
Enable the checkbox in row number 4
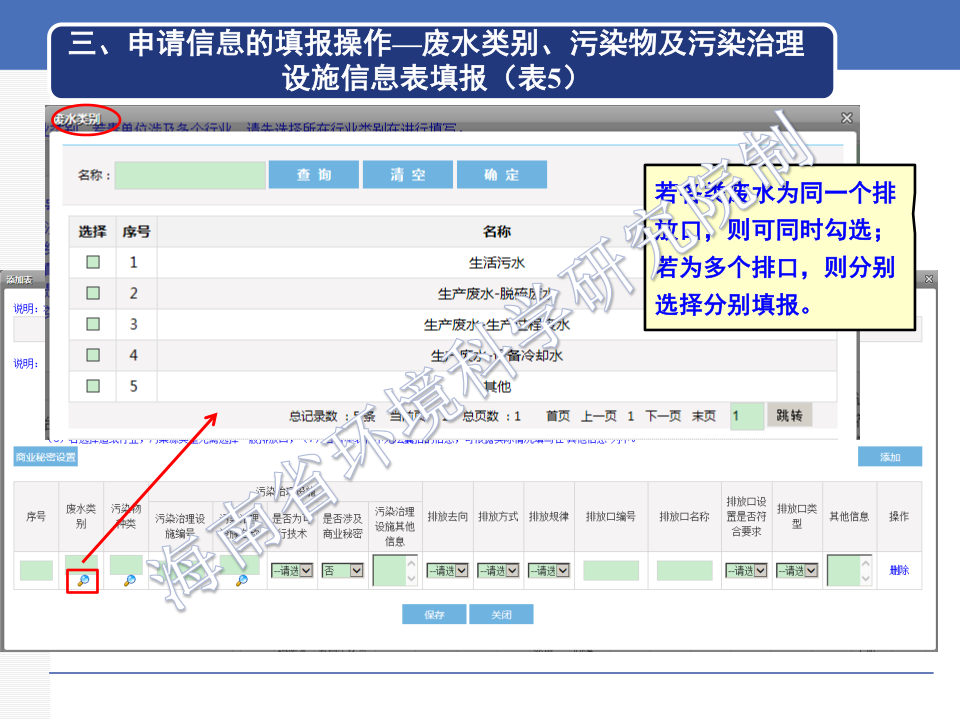tap(93, 355)
